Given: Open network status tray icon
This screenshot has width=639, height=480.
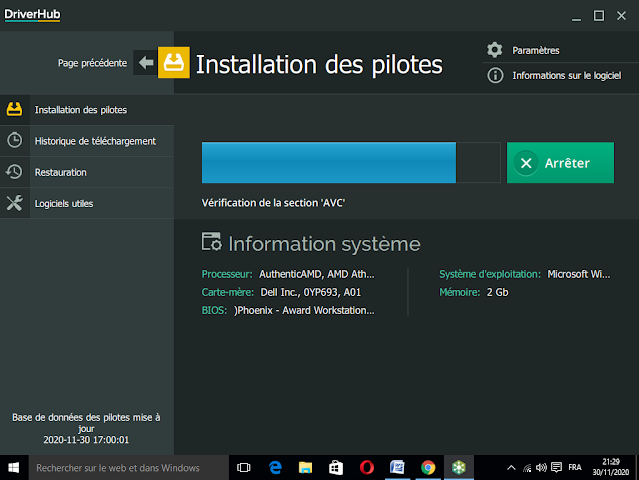Looking at the screenshot, I should pos(527,468).
